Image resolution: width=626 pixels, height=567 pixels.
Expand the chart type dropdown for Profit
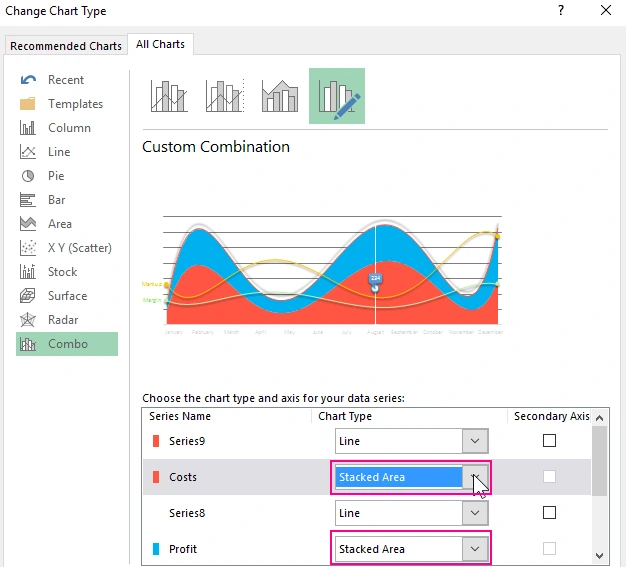[476, 549]
